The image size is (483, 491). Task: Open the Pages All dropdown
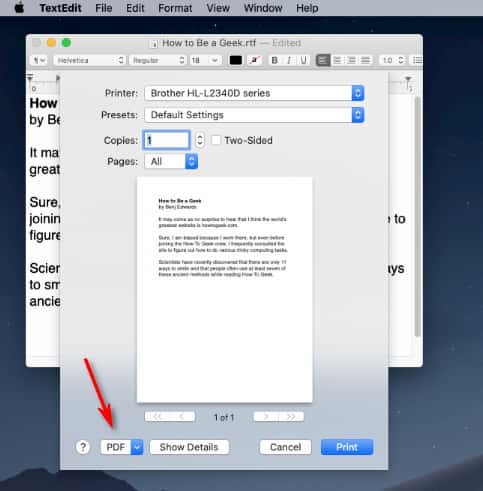[x=171, y=162]
